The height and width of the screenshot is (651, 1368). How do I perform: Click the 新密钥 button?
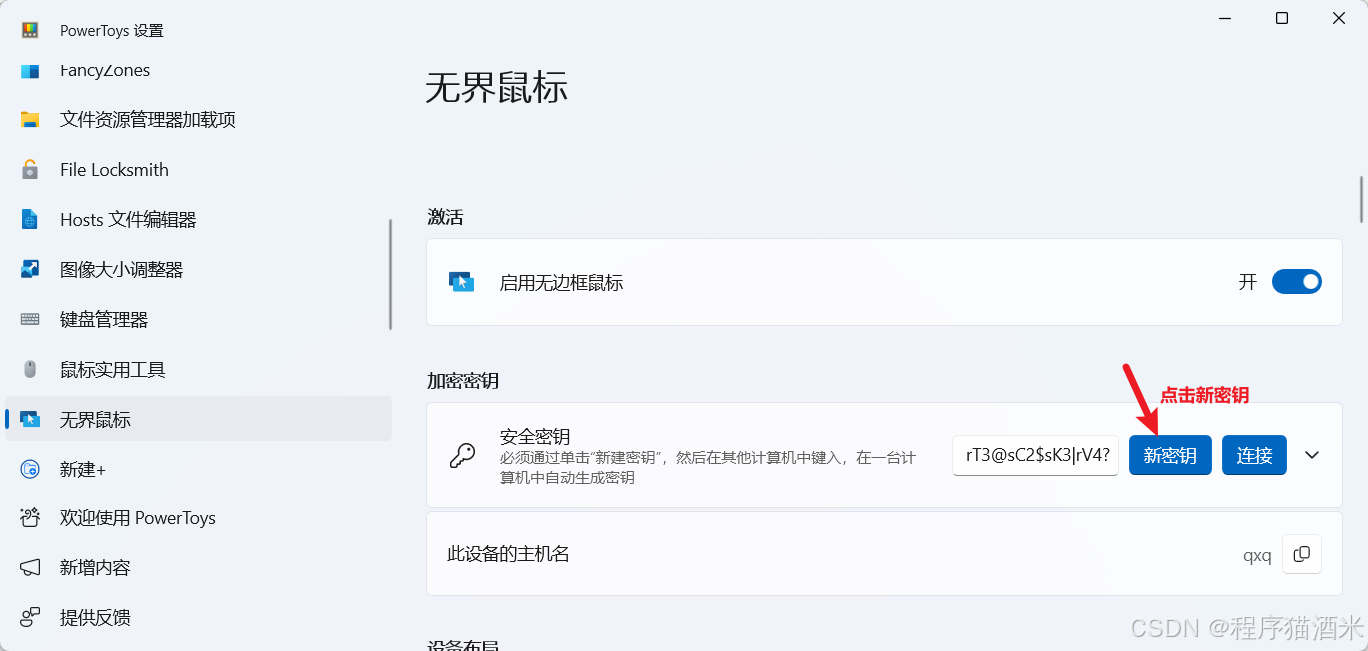1170,456
